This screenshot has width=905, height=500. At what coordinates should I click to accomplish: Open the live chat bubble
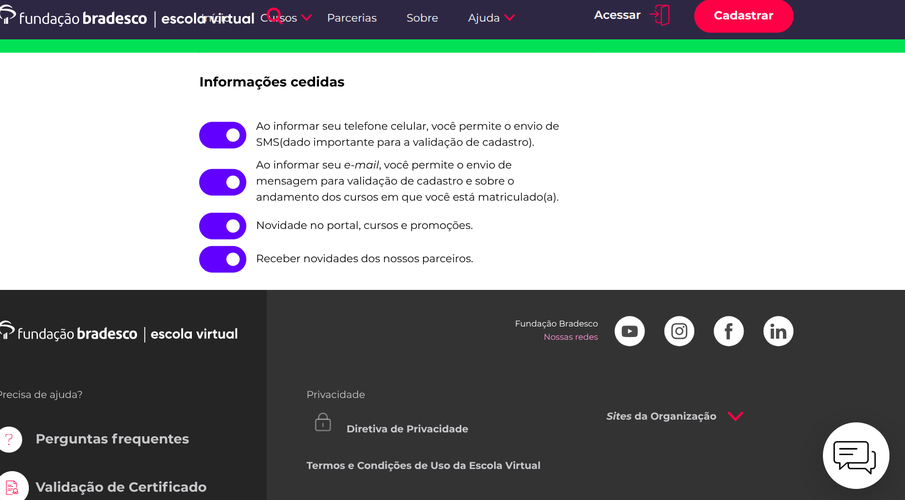click(856, 456)
